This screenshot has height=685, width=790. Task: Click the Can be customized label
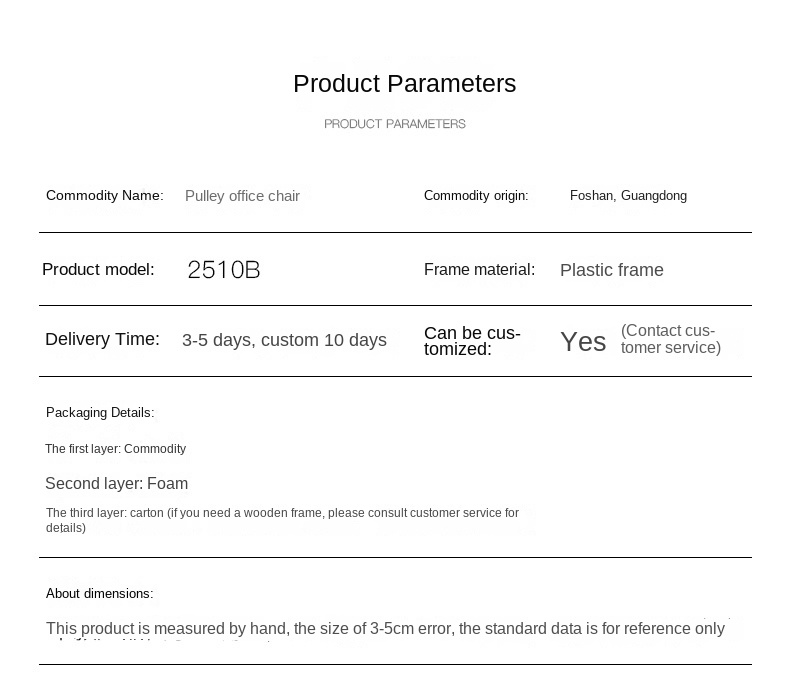pyautogui.click(x=472, y=340)
